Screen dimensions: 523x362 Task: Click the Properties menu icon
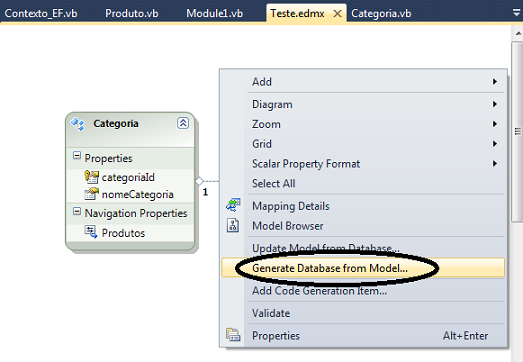[x=233, y=335]
